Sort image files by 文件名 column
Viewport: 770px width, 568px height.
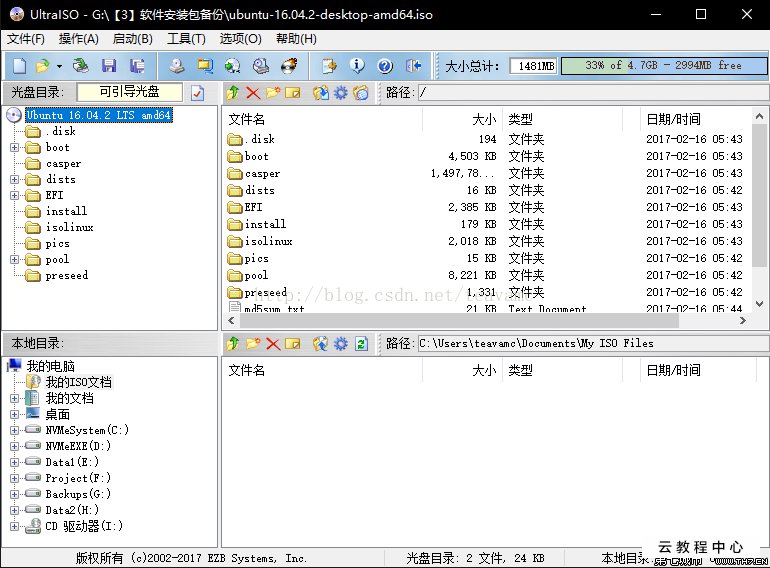pos(323,119)
